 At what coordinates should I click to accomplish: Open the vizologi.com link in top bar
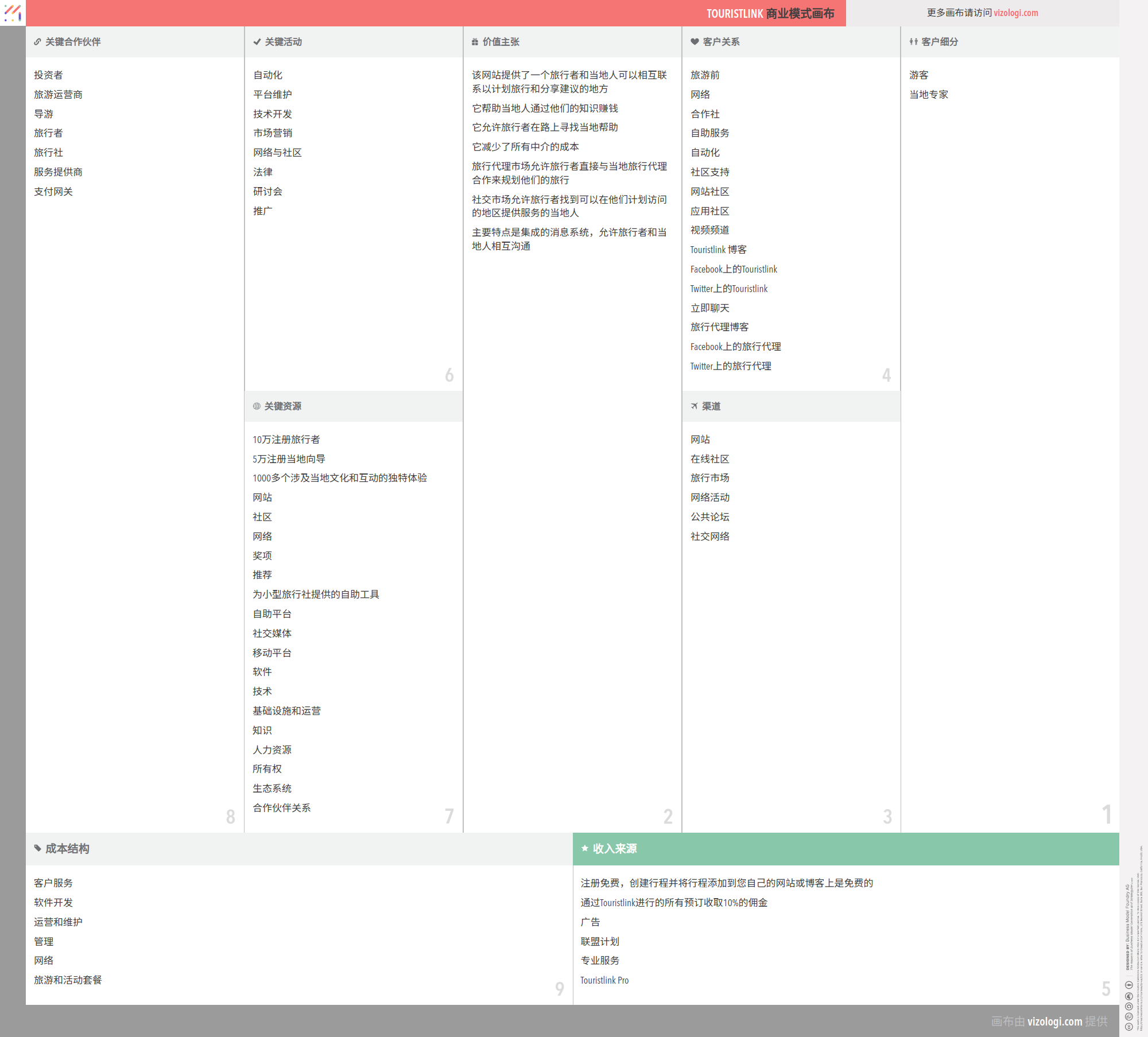point(1015,13)
